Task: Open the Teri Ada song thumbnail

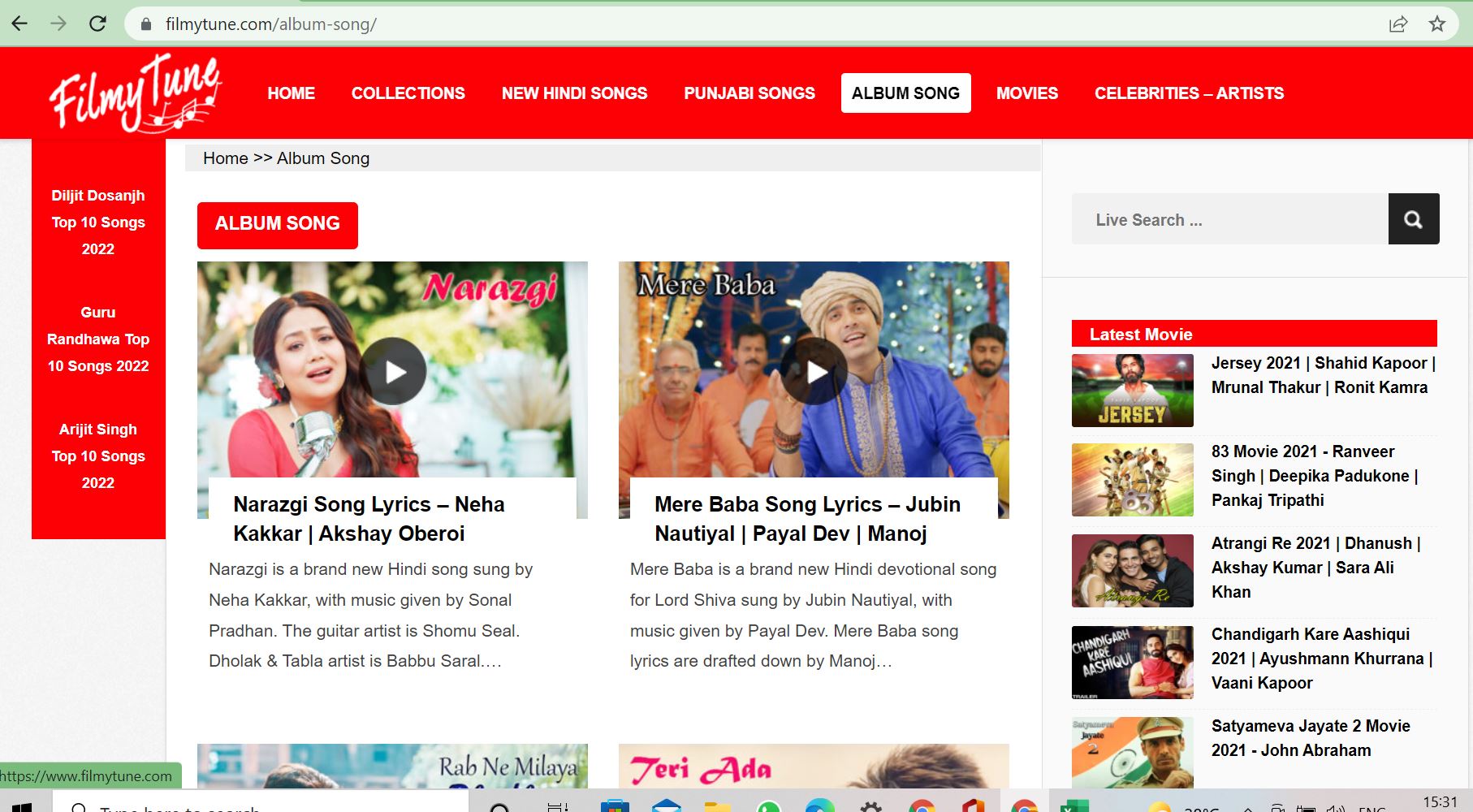Action: tap(814, 766)
